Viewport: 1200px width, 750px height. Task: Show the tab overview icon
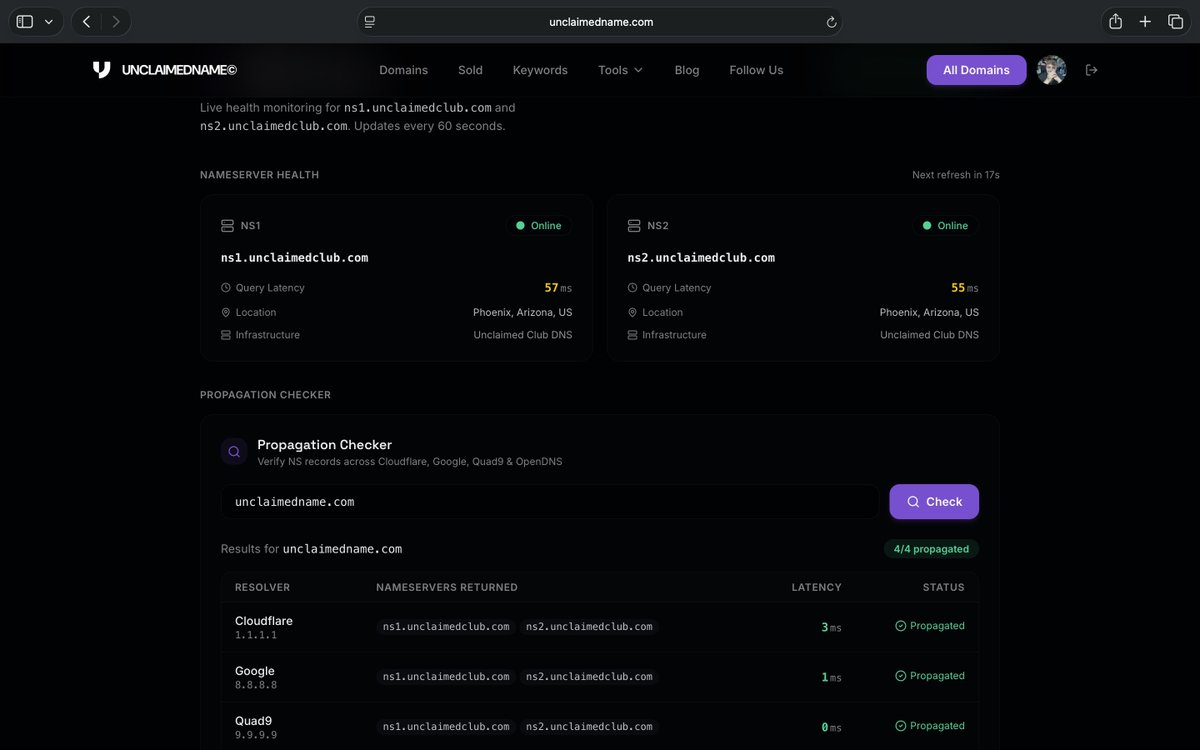(1175, 21)
